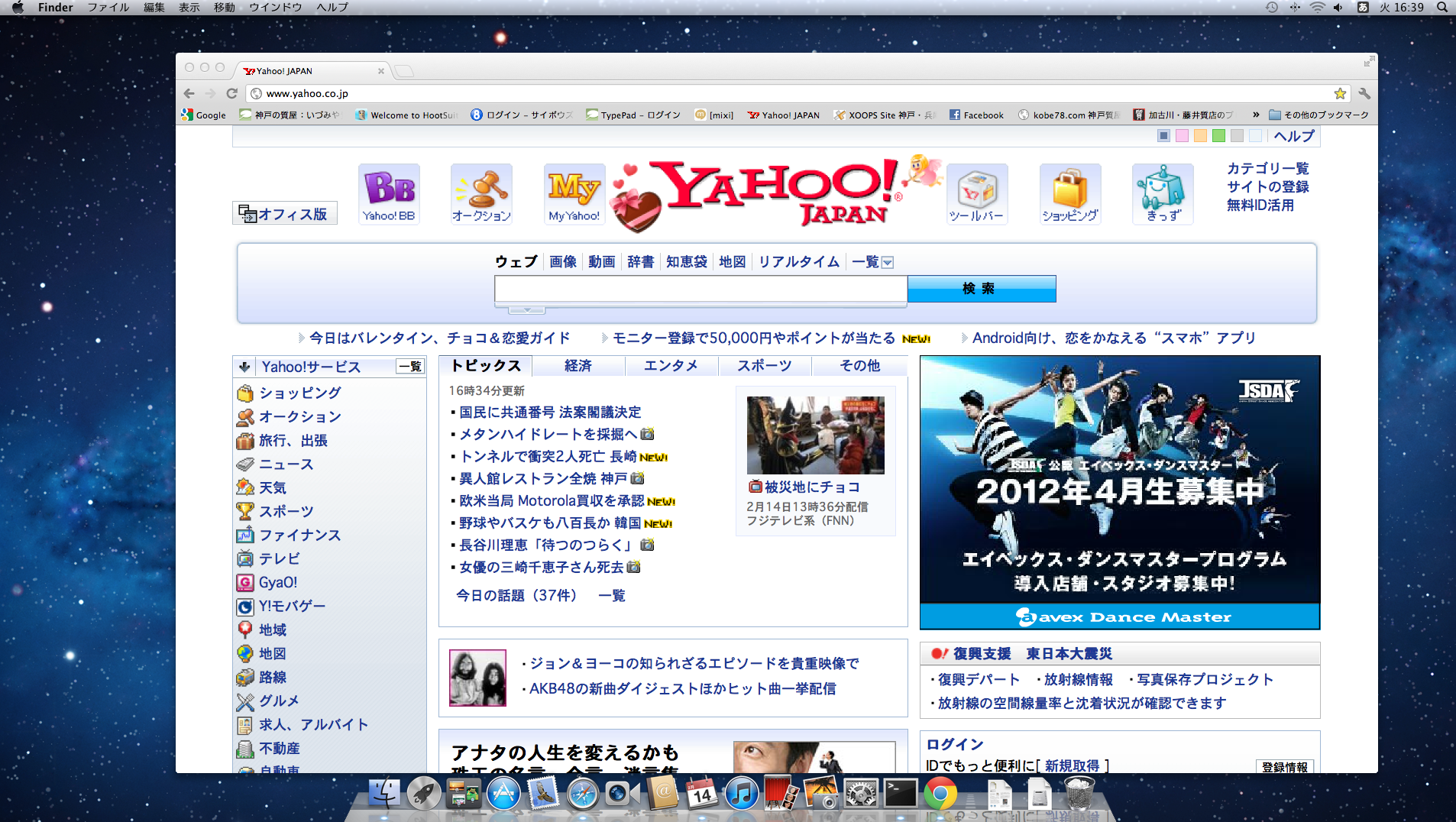Select the 画像 search tab
The width and height of the screenshot is (1456, 822).
(563, 261)
